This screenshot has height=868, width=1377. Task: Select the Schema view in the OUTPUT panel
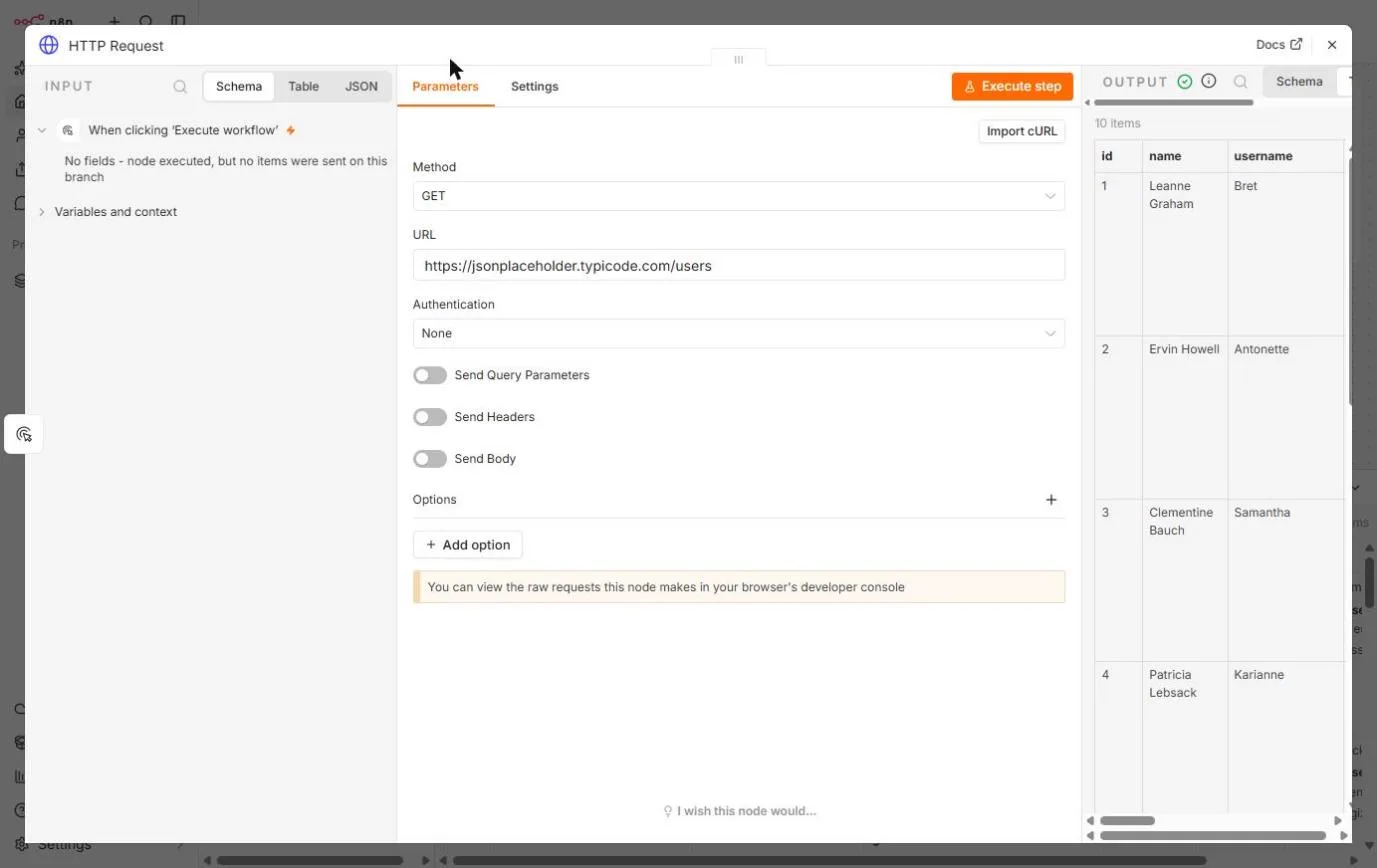pos(1299,82)
